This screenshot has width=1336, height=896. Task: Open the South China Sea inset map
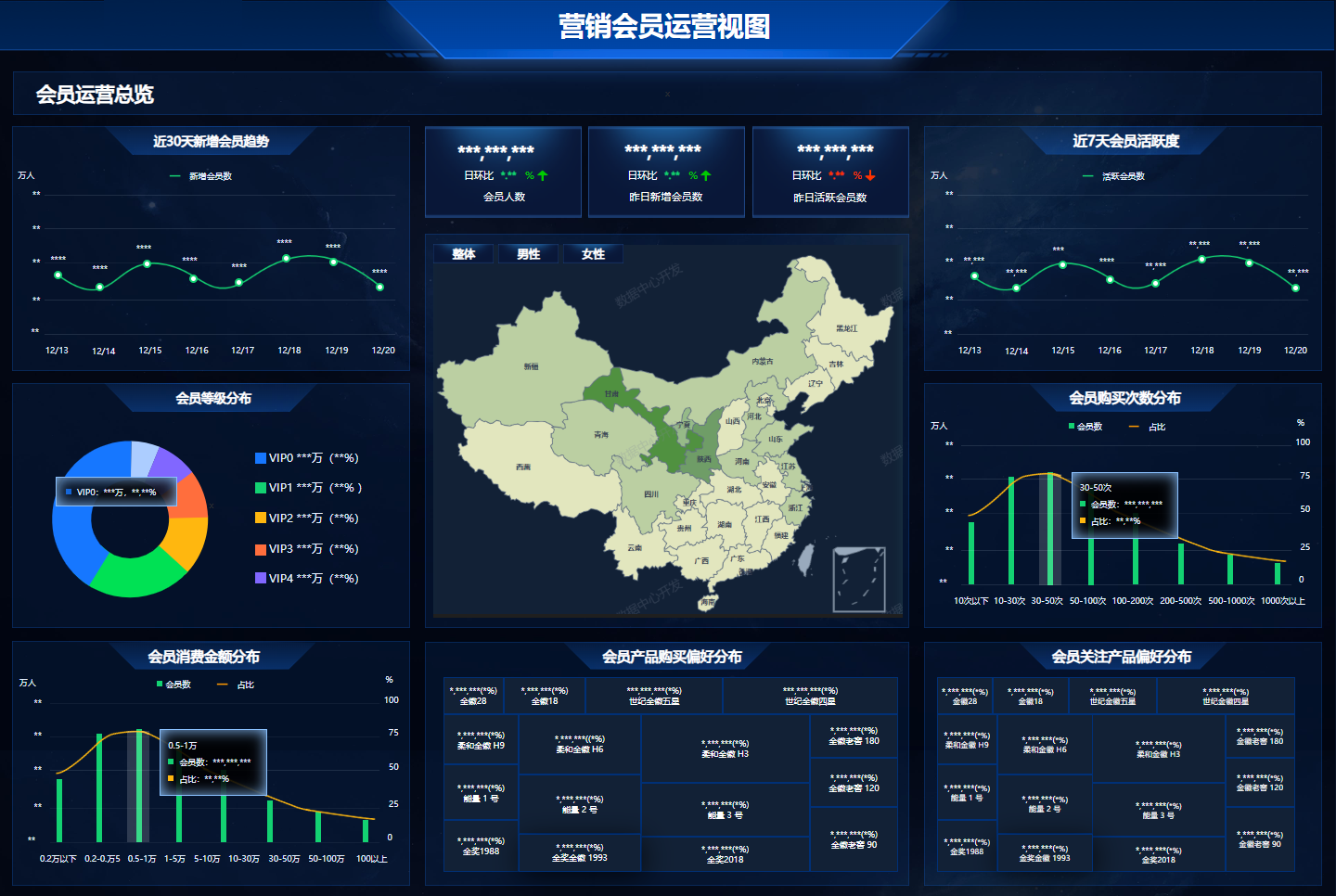858,579
